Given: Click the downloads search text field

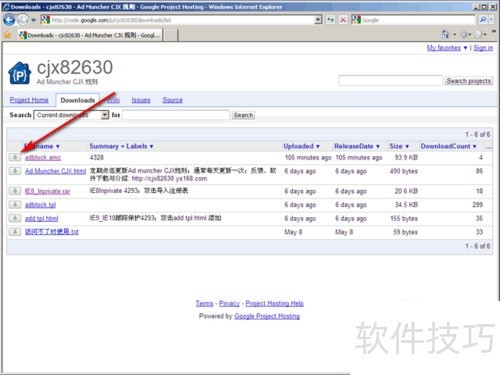Looking at the screenshot, I should tap(176, 115).
